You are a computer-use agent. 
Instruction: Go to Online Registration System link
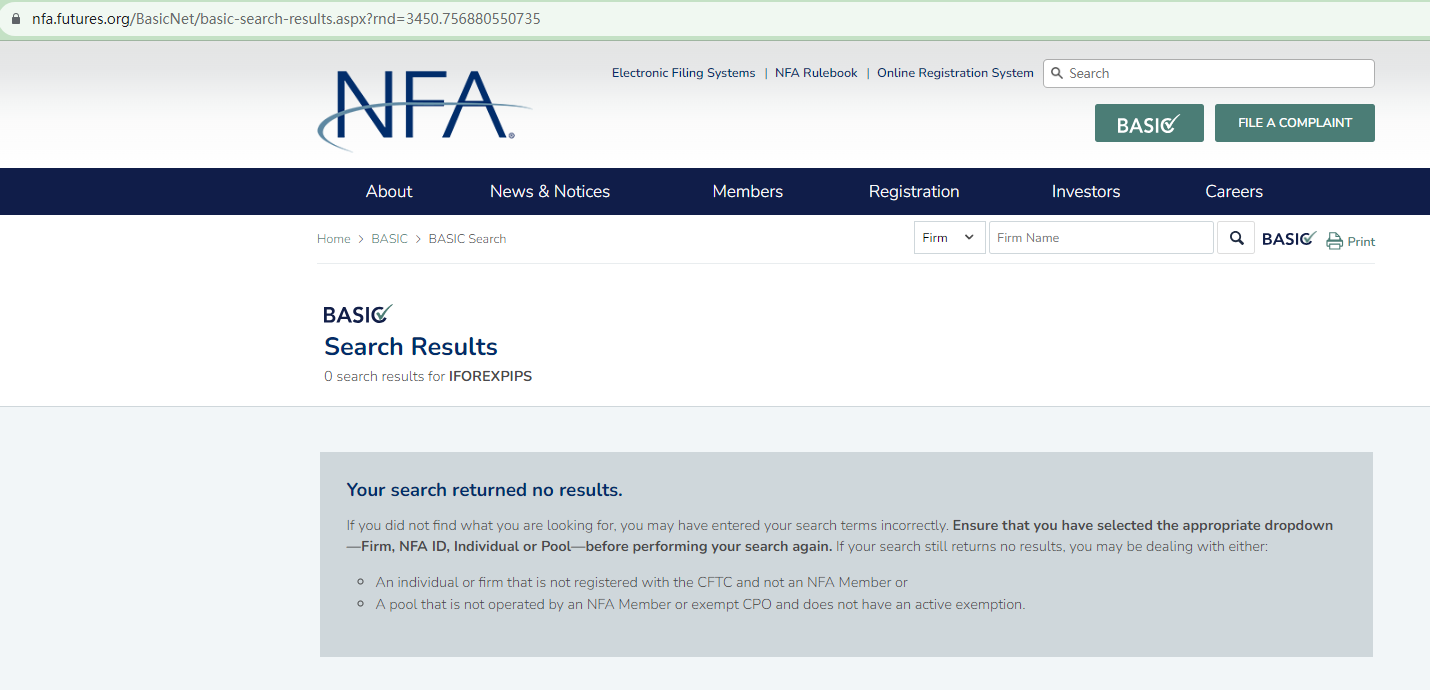(955, 73)
